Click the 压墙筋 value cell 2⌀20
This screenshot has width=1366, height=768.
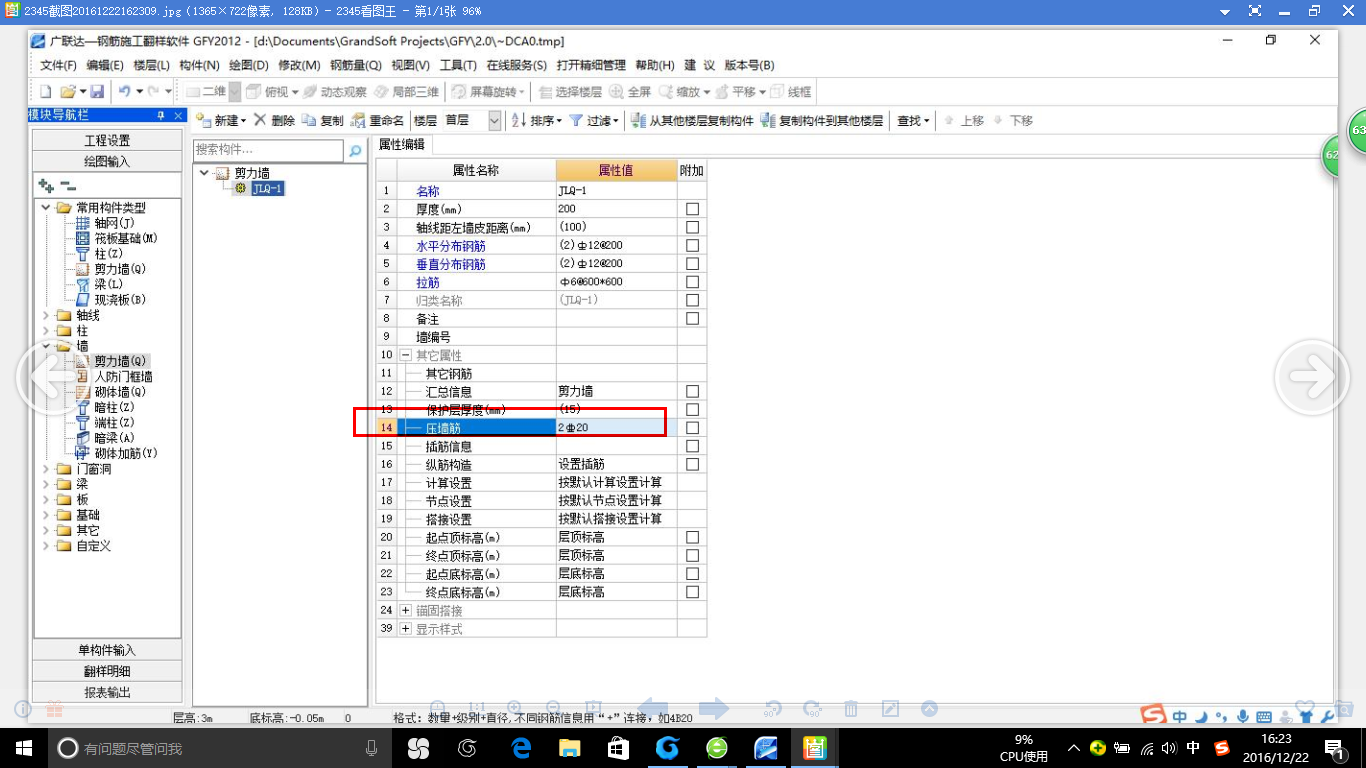(616, 428)
